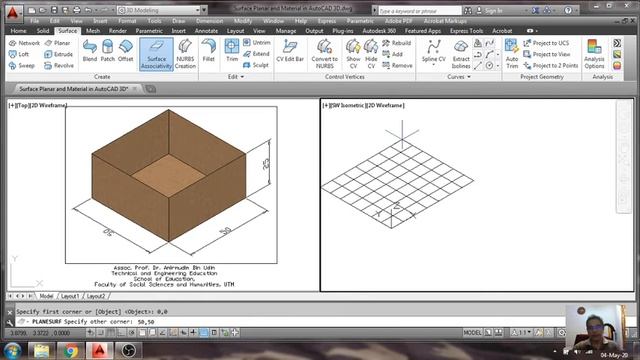Open the Draw menu
640x360 pixels.
tap(178, 21)
